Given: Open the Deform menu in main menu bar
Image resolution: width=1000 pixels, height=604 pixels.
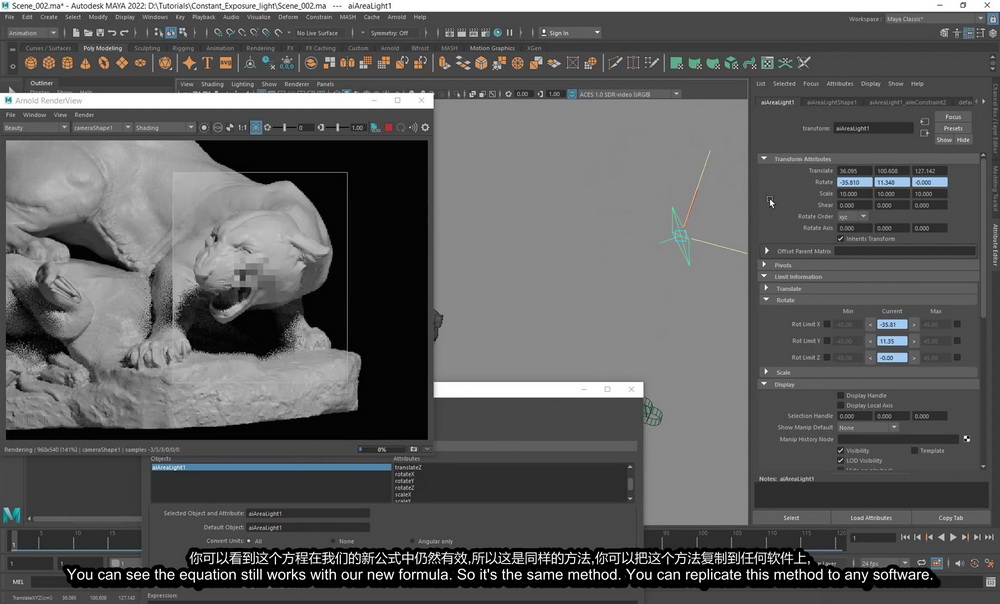Looking at the screenshot, I should tap(288, 17).
